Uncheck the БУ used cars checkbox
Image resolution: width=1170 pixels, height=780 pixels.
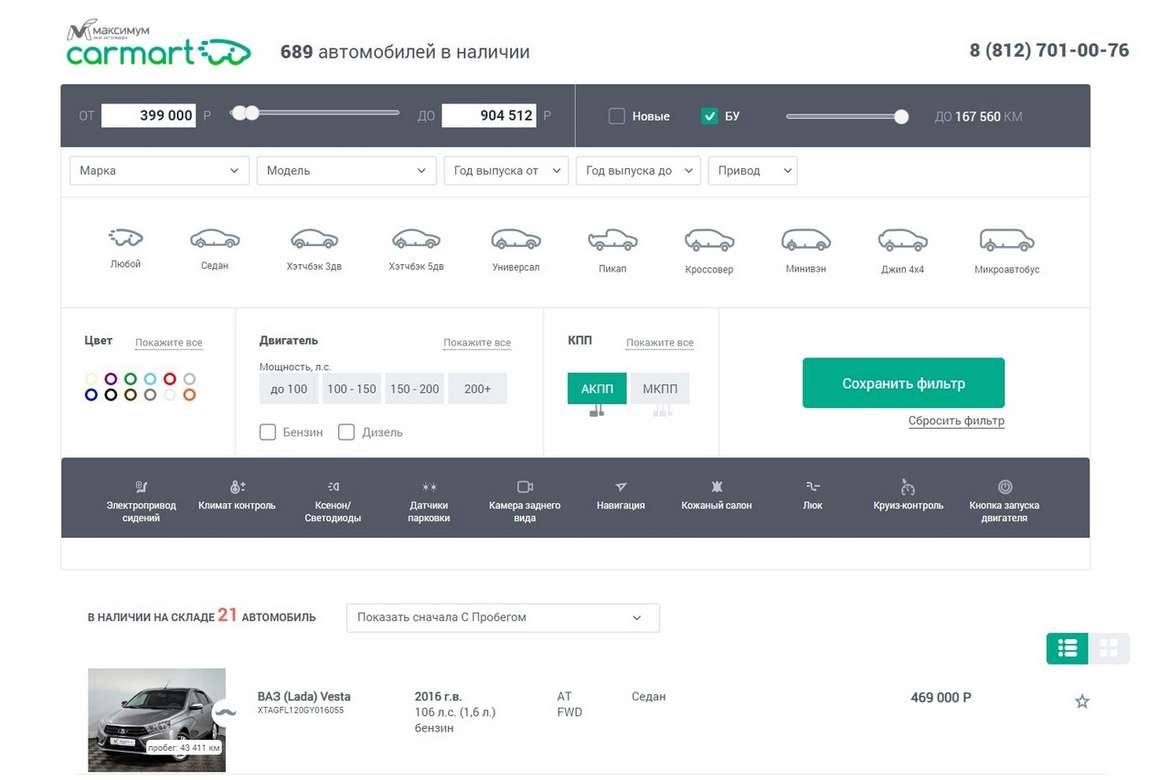[710, 116]
